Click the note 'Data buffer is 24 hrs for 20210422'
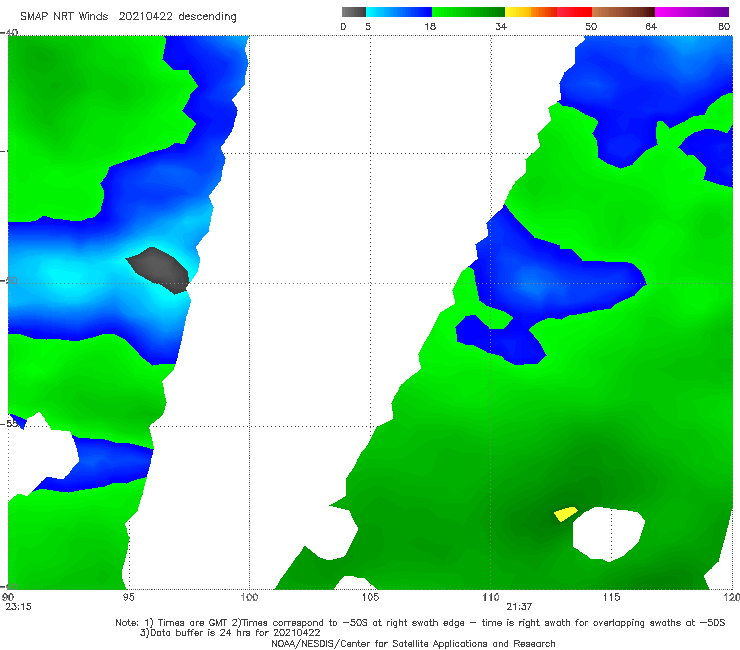This screenshot has height=650, width=740. coord(230,633)
